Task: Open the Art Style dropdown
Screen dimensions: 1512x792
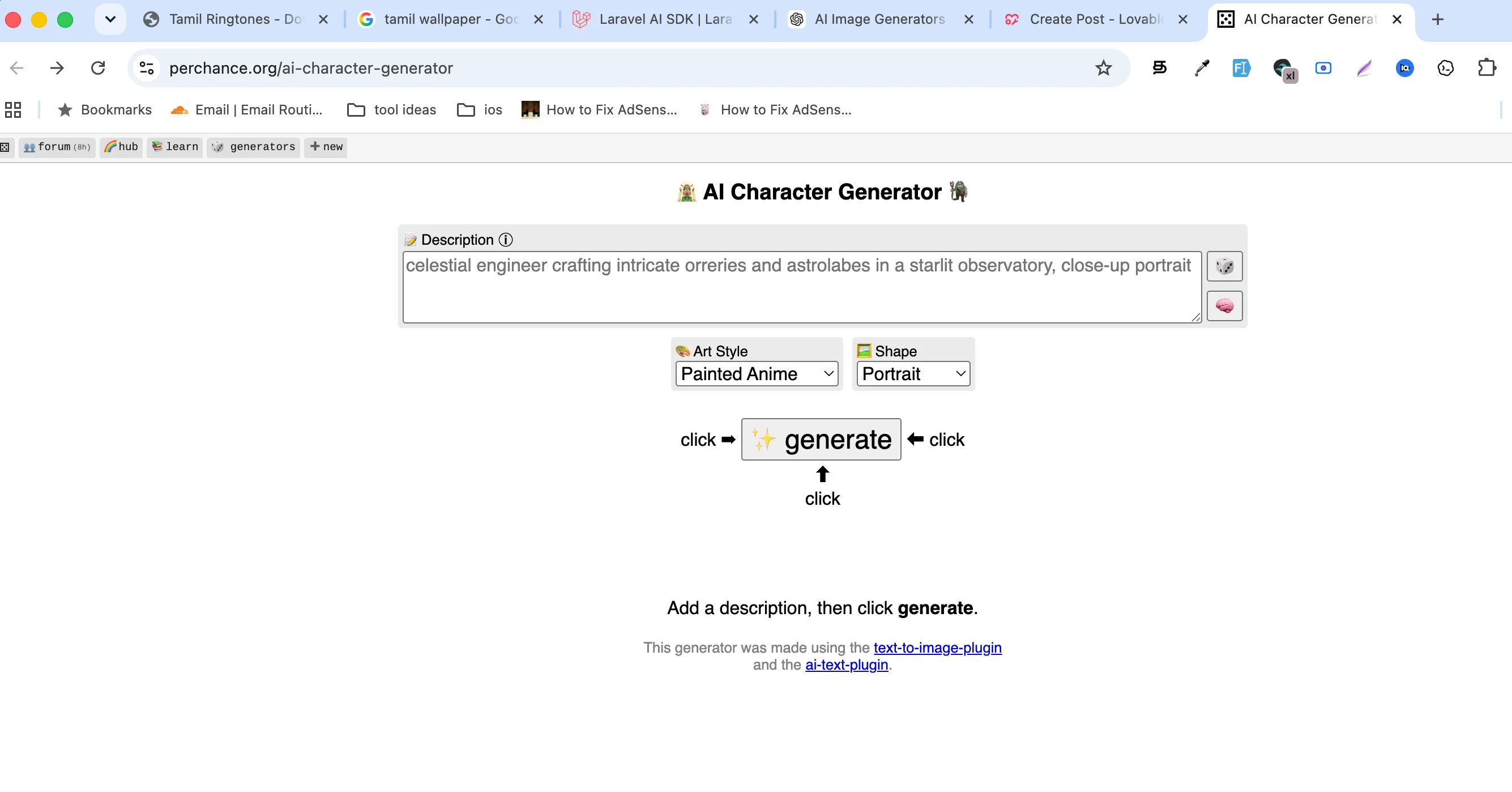Action: coord(757,373)
